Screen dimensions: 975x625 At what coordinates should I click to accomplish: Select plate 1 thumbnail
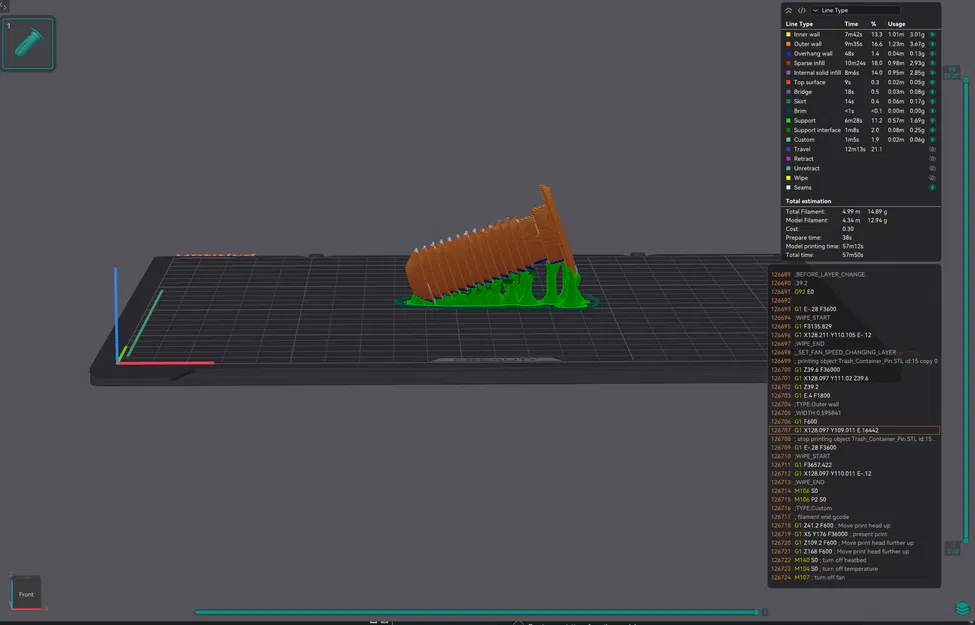(28, 44)
